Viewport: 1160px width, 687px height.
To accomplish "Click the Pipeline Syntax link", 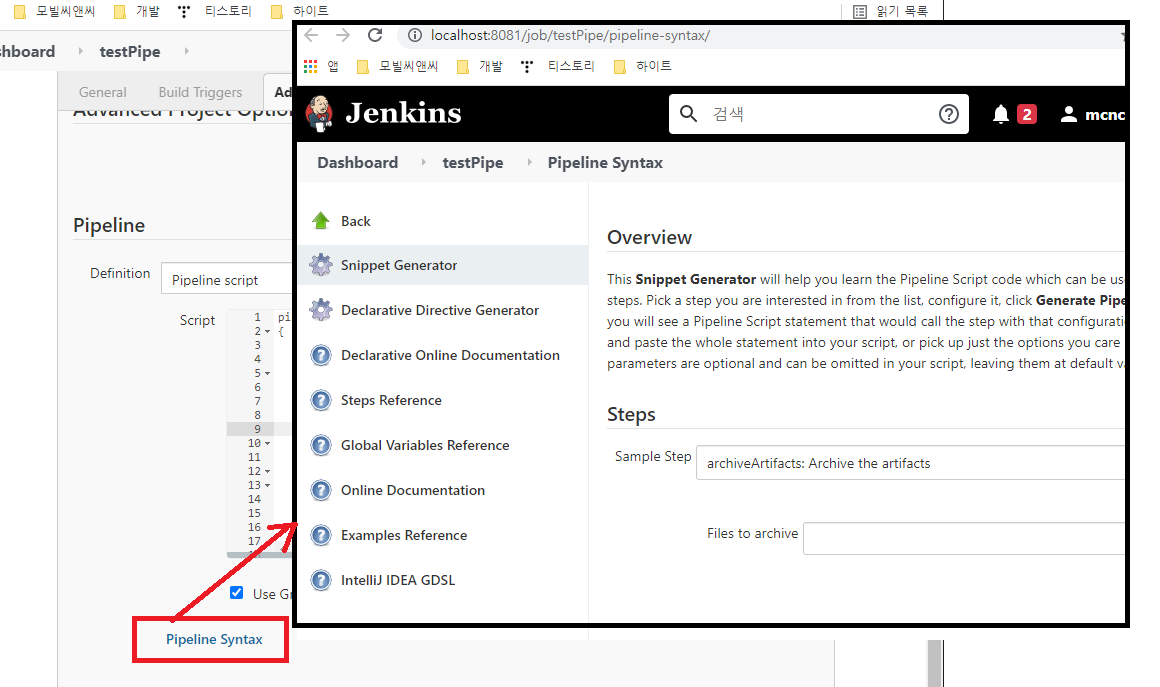I will click(214, 639).
